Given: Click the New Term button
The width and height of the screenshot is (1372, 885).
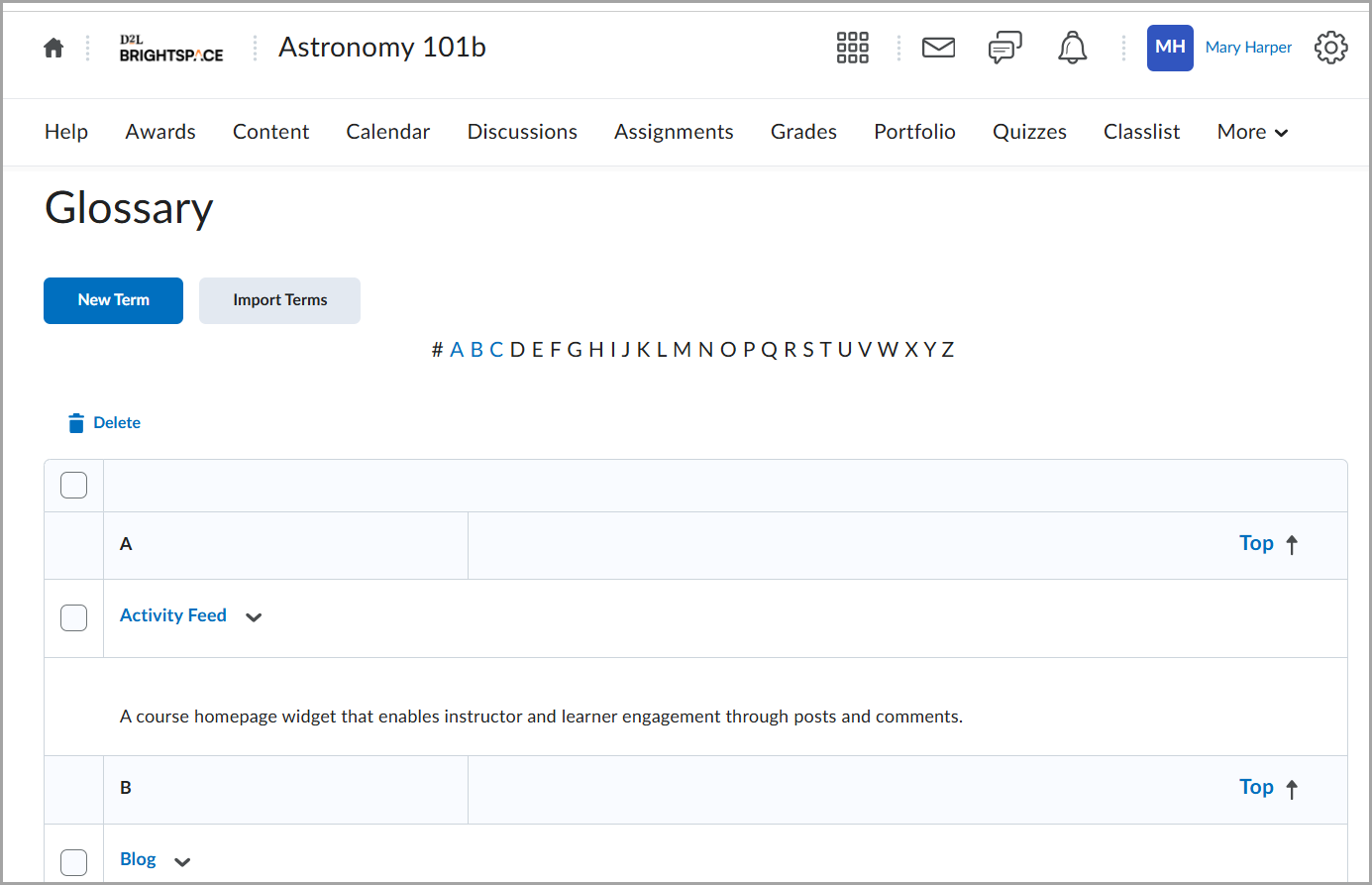Looking at the screenshot, I should click(113, 300).
